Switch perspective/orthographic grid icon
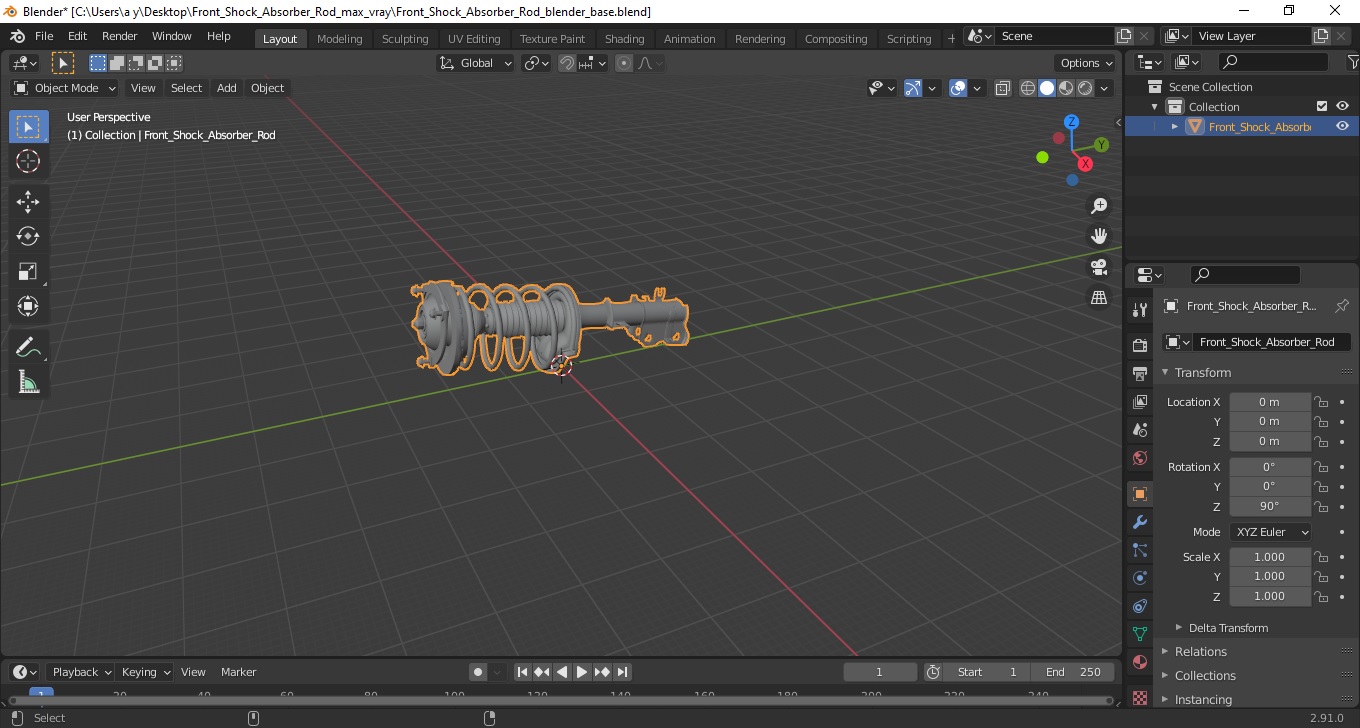The width and height of the screenshot is (1360, 728). pos(1099,297)
